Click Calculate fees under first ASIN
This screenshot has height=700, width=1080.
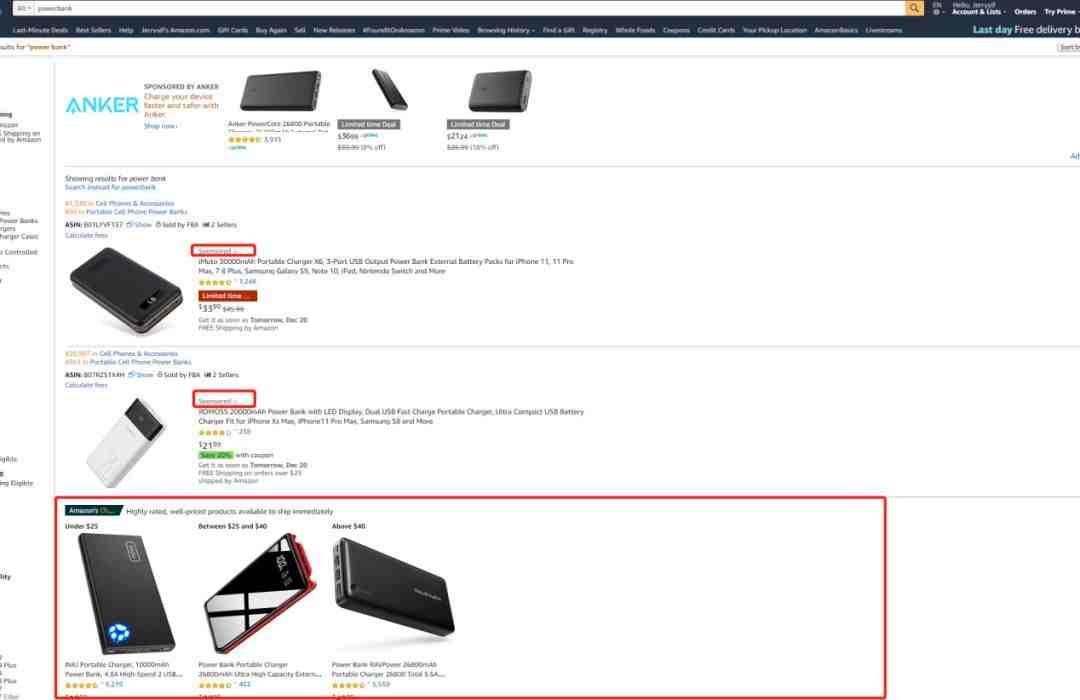click(86, 236)
